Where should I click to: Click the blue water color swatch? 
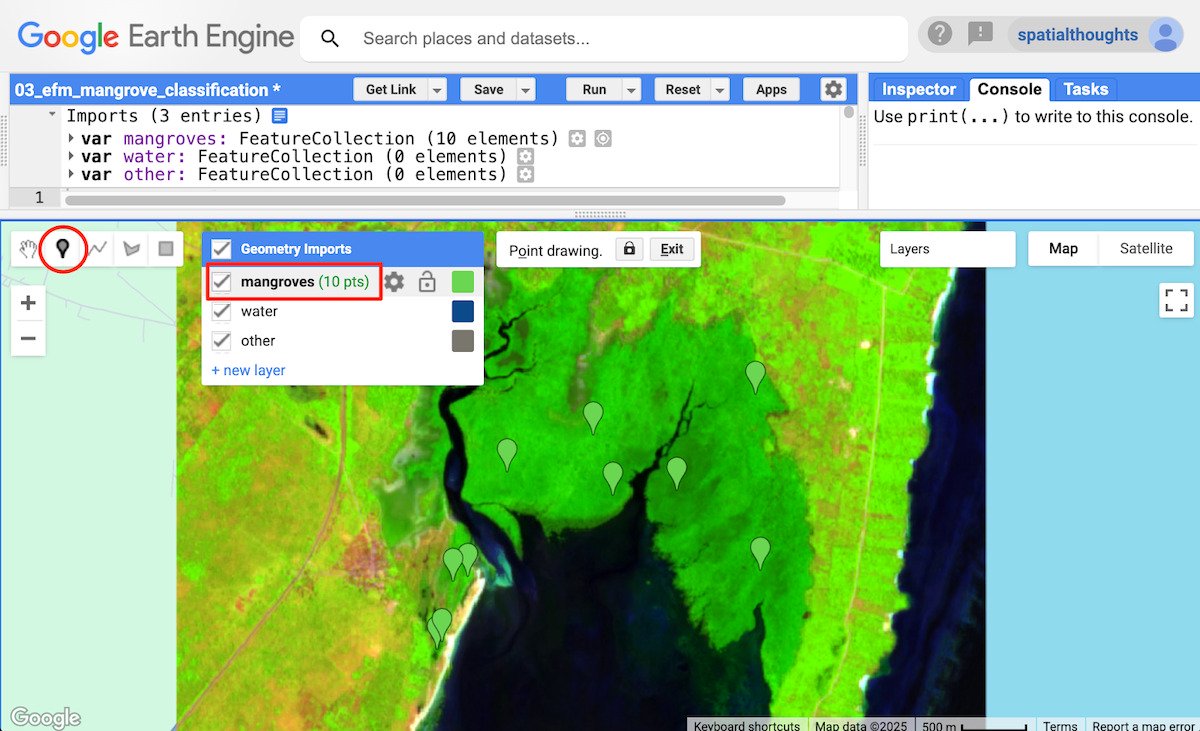[463, 311]
